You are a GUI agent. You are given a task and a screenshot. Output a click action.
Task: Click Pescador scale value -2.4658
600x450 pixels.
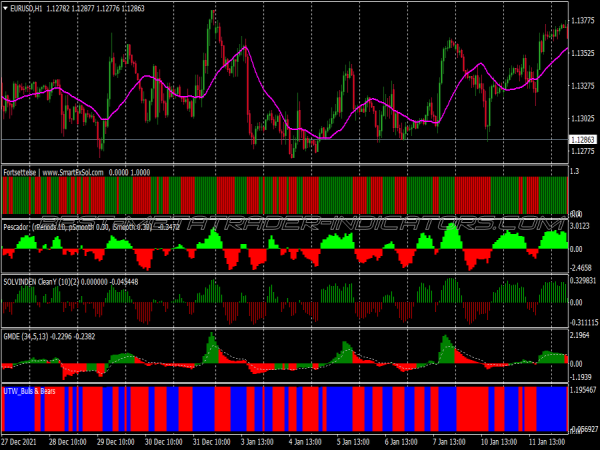click(581, 267)
